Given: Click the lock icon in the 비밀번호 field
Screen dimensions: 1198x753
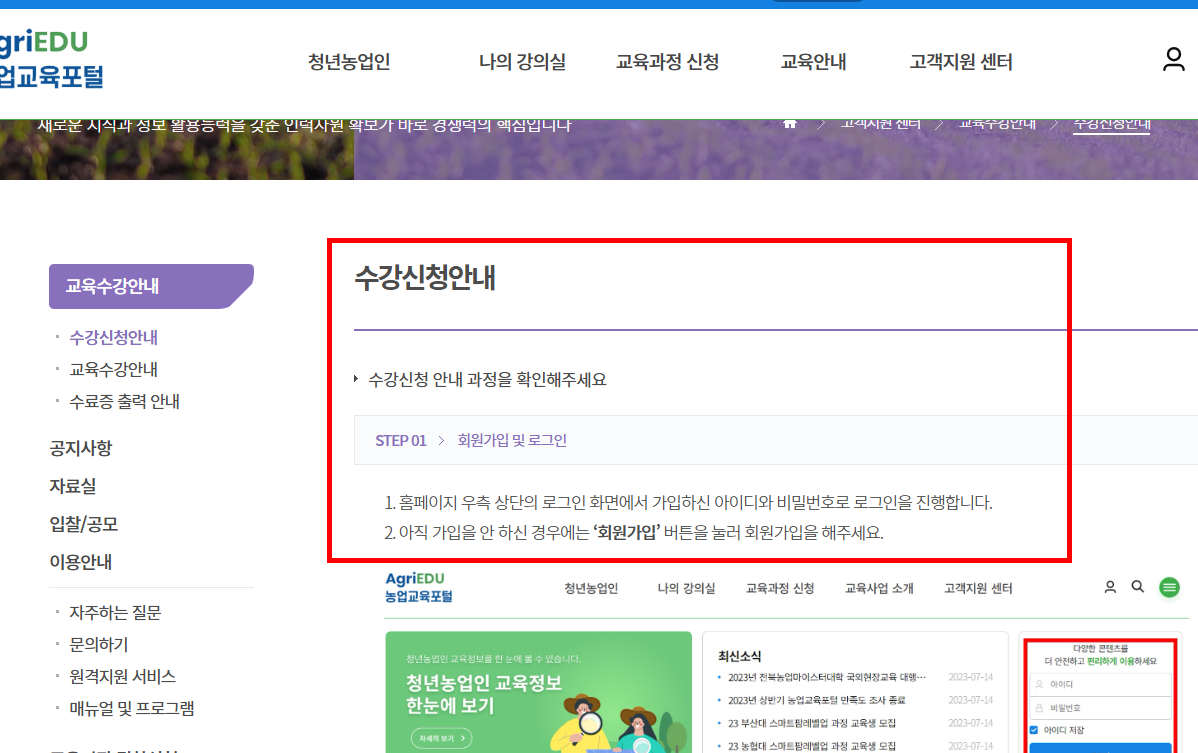Looking at the screenshot, I should pos(1040,707).
